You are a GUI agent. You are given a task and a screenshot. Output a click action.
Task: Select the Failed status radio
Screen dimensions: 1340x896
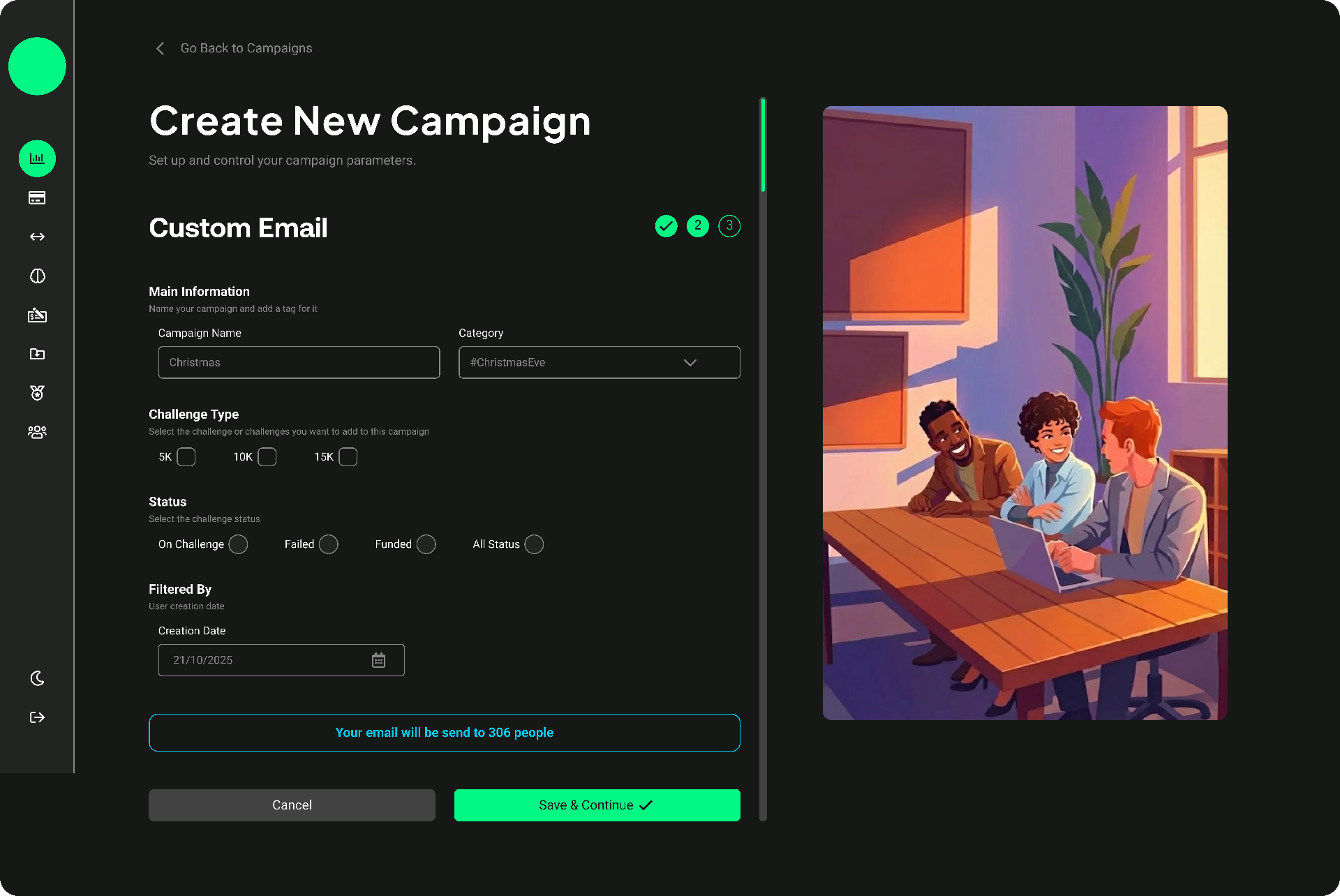point(329,544)
